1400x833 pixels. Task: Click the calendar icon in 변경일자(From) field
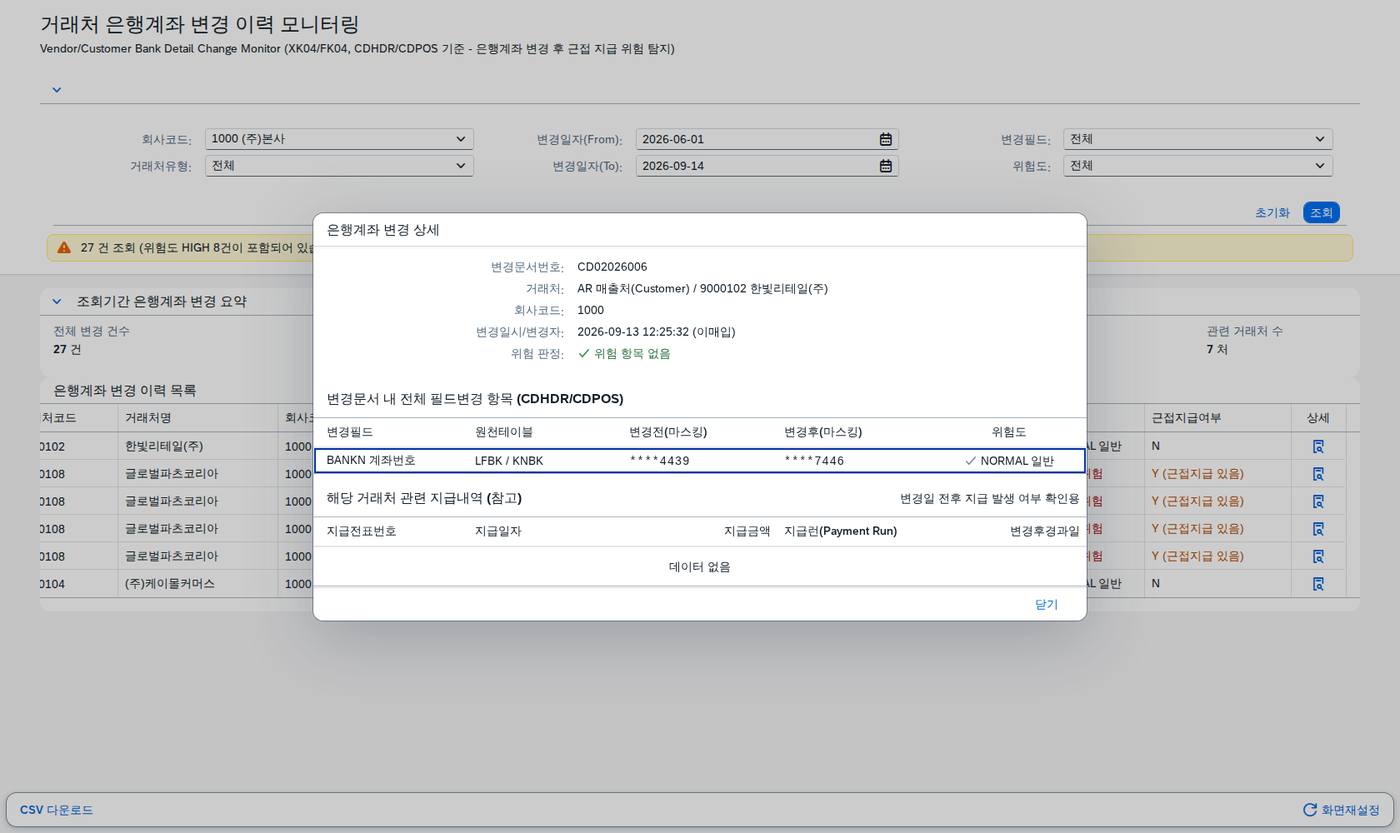tap(885, 139)
